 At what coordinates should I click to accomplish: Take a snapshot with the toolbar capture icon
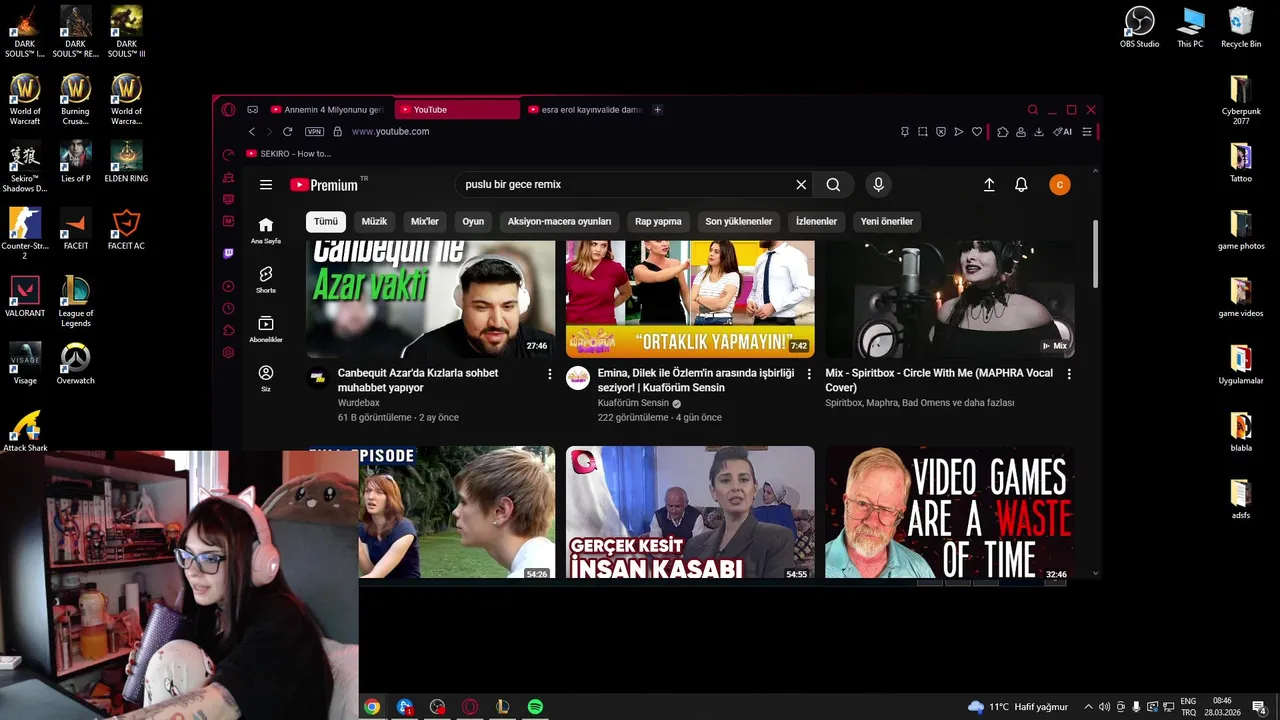pyautogui.click(x=923, y=132)
